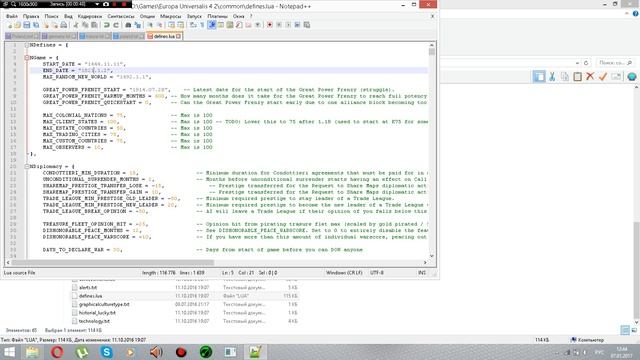Open the Opera browser from the taskbar
640x360 pixels.
click(x=57, y=352)
